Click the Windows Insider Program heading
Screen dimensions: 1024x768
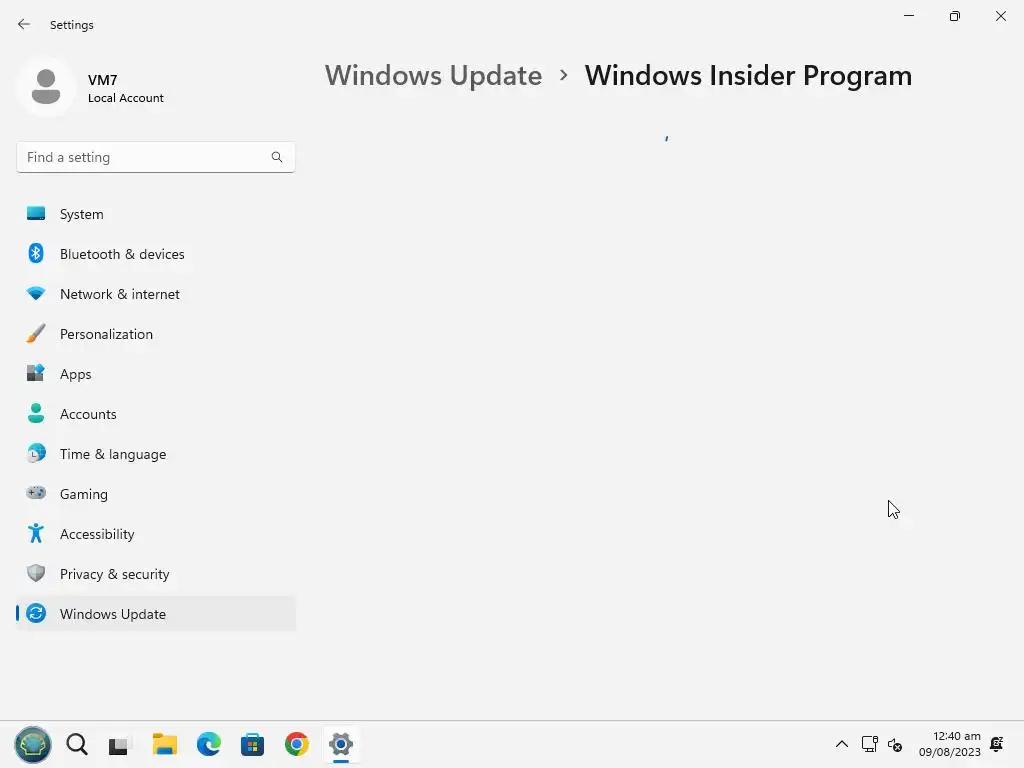(x=748, y=76)
